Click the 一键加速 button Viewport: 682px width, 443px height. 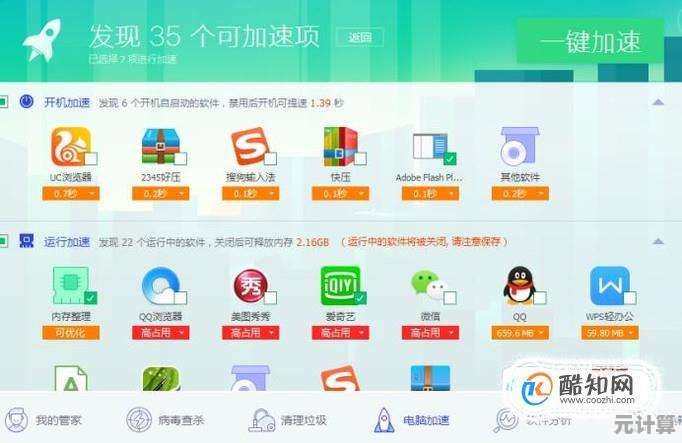click(590, 41)
